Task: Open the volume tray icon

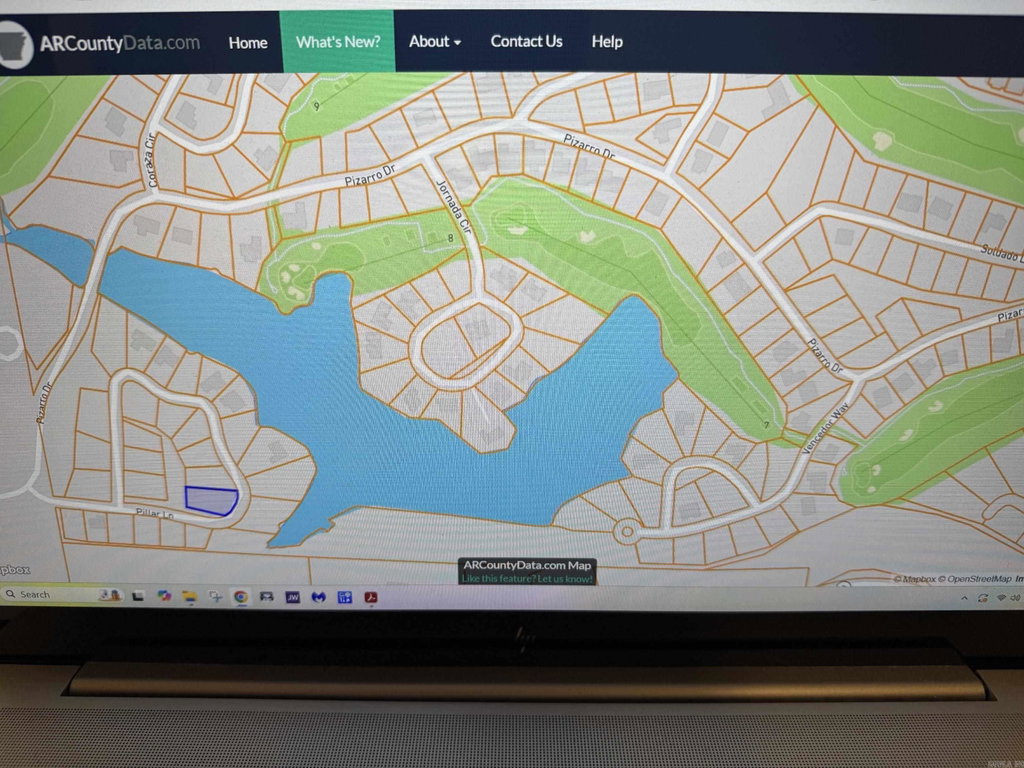Action: click(x=1016, y=598)
